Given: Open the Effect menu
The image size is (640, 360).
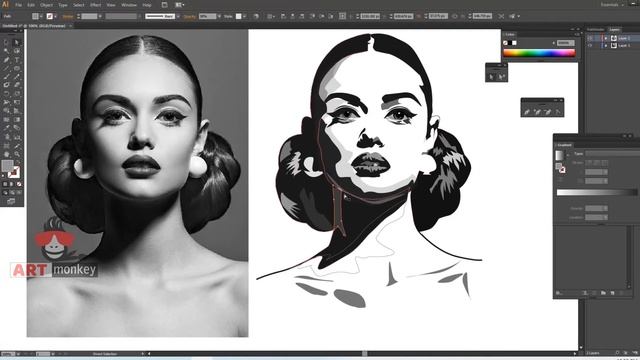Looking at the screenshot, I should point(95,5).
